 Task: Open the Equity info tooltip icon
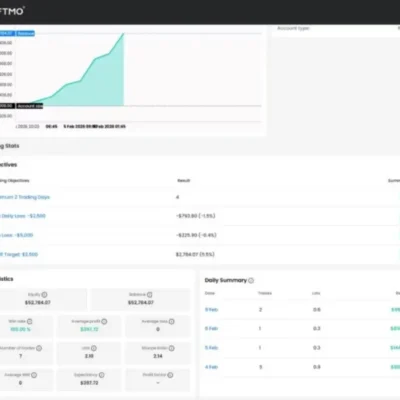click(44, 295)
